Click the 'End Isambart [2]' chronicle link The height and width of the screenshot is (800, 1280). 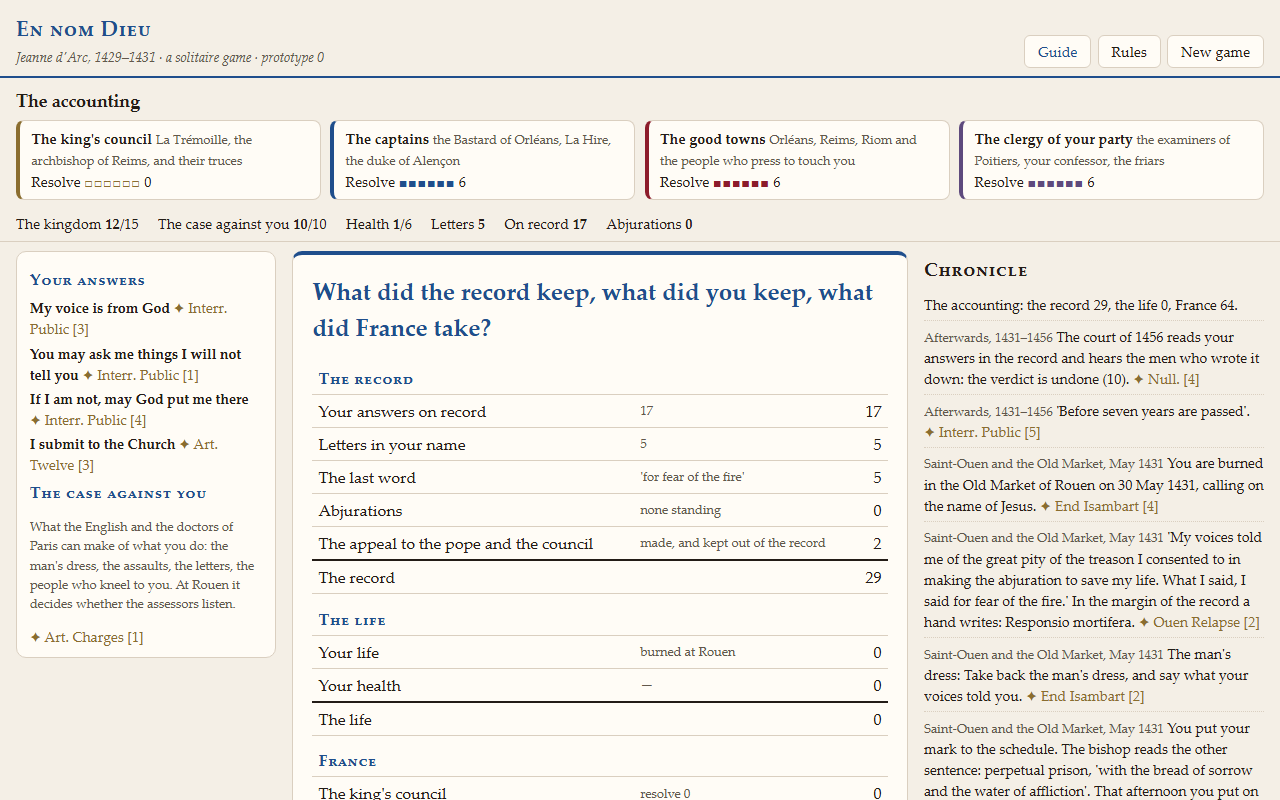pyautogui.click(x=1093, y=696)
